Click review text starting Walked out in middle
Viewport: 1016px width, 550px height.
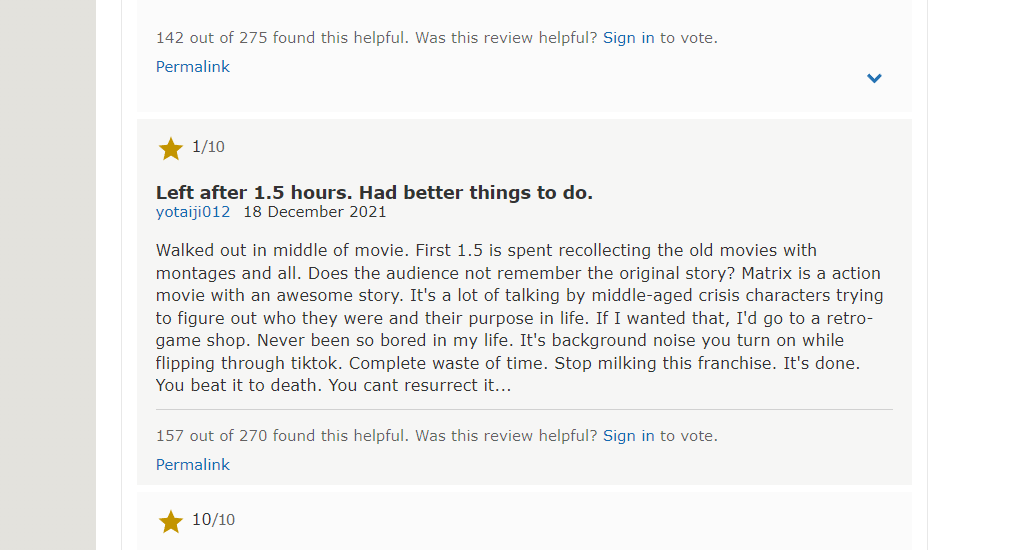(x=520, y=317)
